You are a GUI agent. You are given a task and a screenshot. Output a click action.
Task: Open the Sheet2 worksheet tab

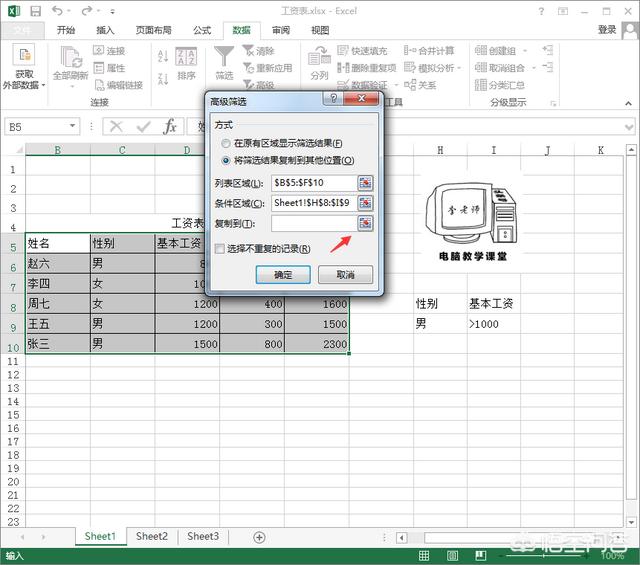pos(152,537)
